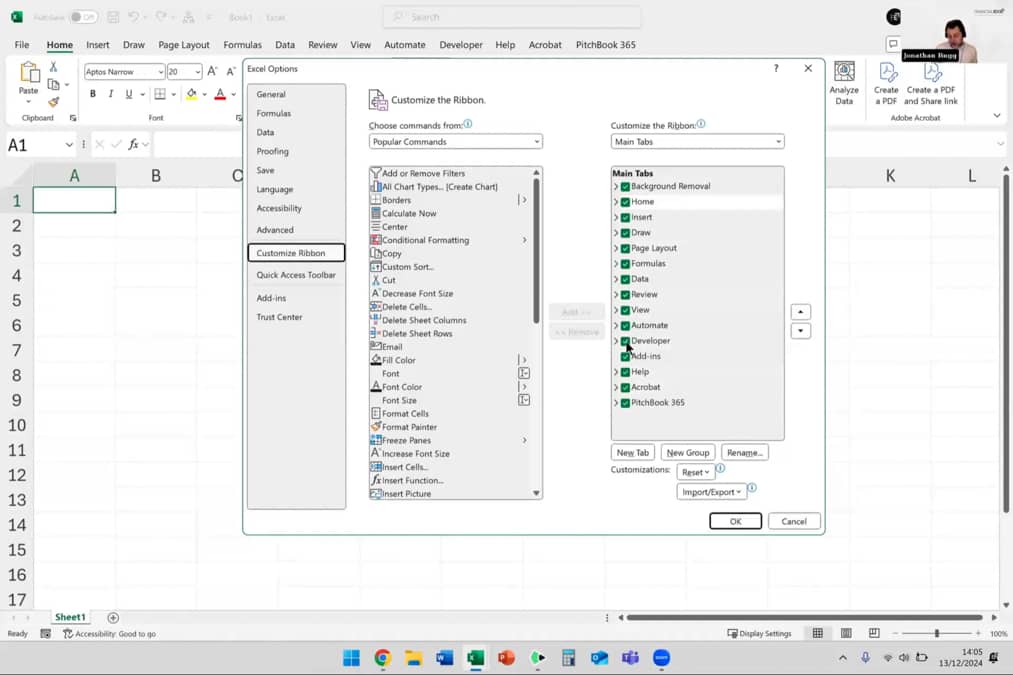
Task: Open the Choose commands from dropdown
Action: click(x=455, y=141)
